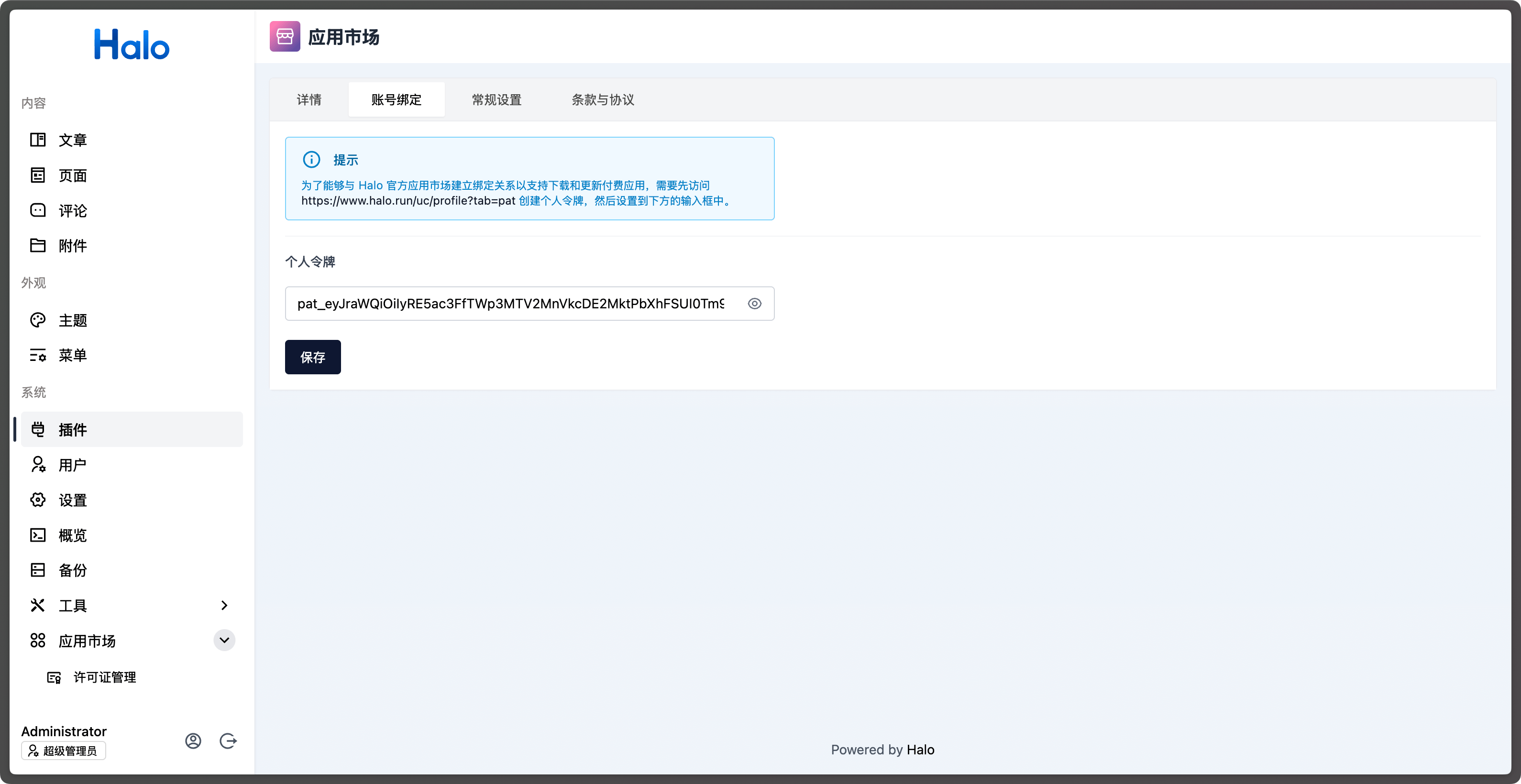Switch to the 常规设置 tab
Image resolution: width=1521 pixels, height=784 pixels.
[496, 100]
